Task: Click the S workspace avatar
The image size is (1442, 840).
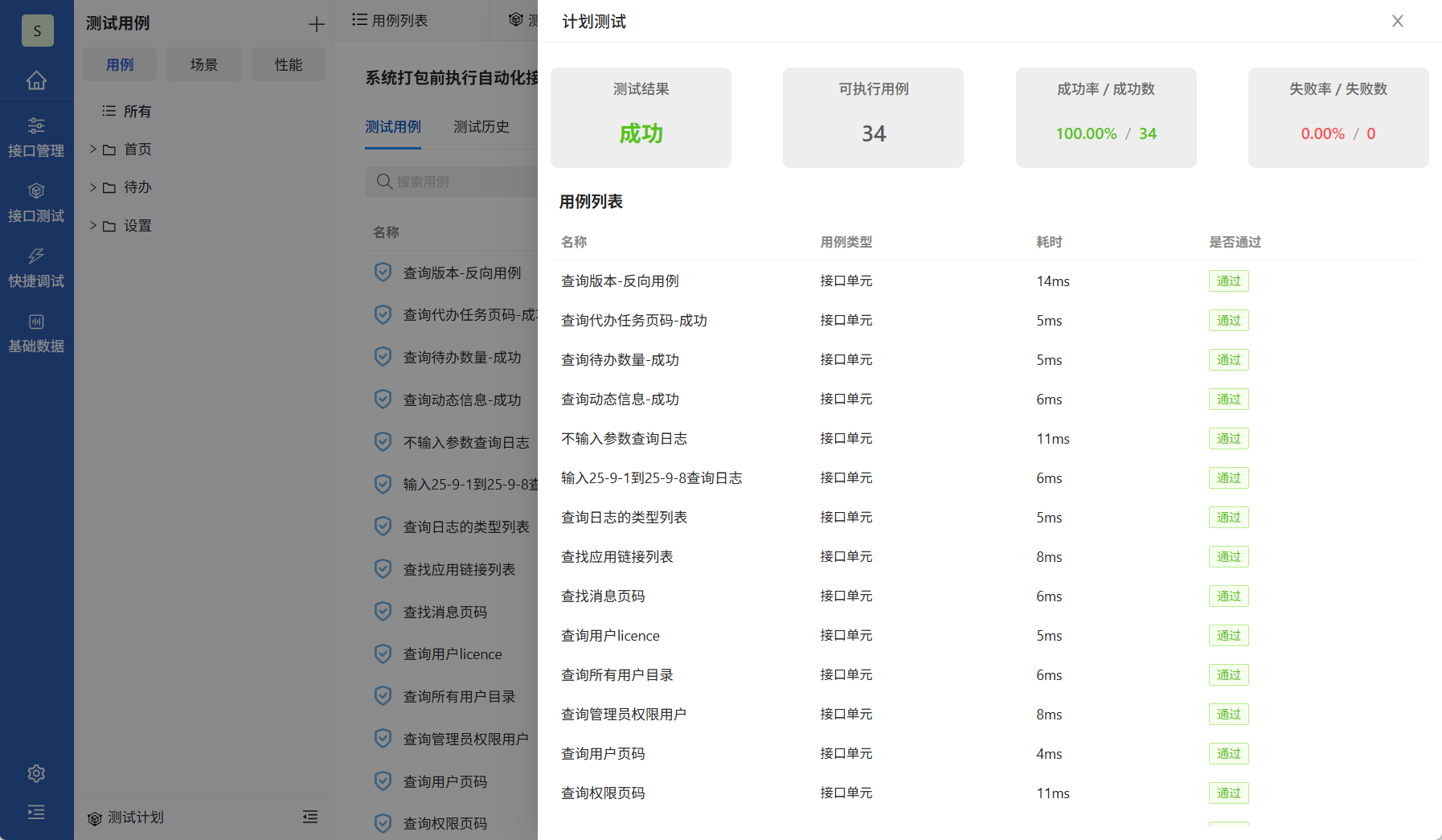Action: tap(37, 31)
